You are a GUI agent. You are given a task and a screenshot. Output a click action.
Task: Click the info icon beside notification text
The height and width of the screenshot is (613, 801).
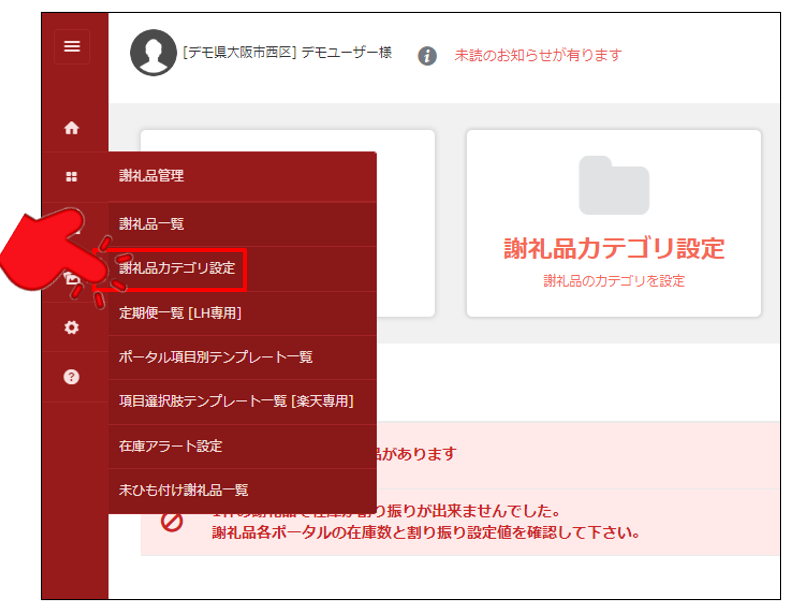click(427, 56)
